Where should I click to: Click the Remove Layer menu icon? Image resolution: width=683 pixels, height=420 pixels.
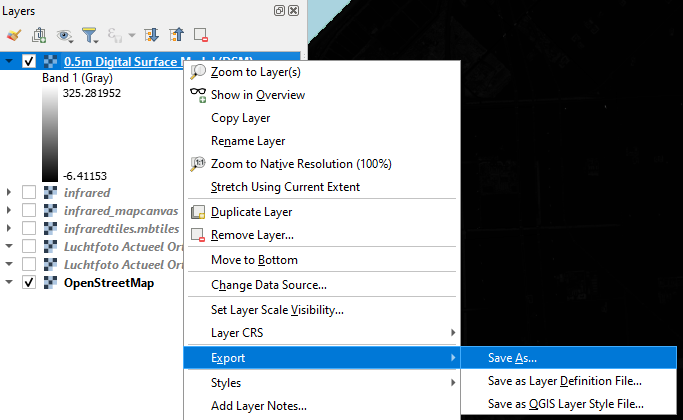198,235
